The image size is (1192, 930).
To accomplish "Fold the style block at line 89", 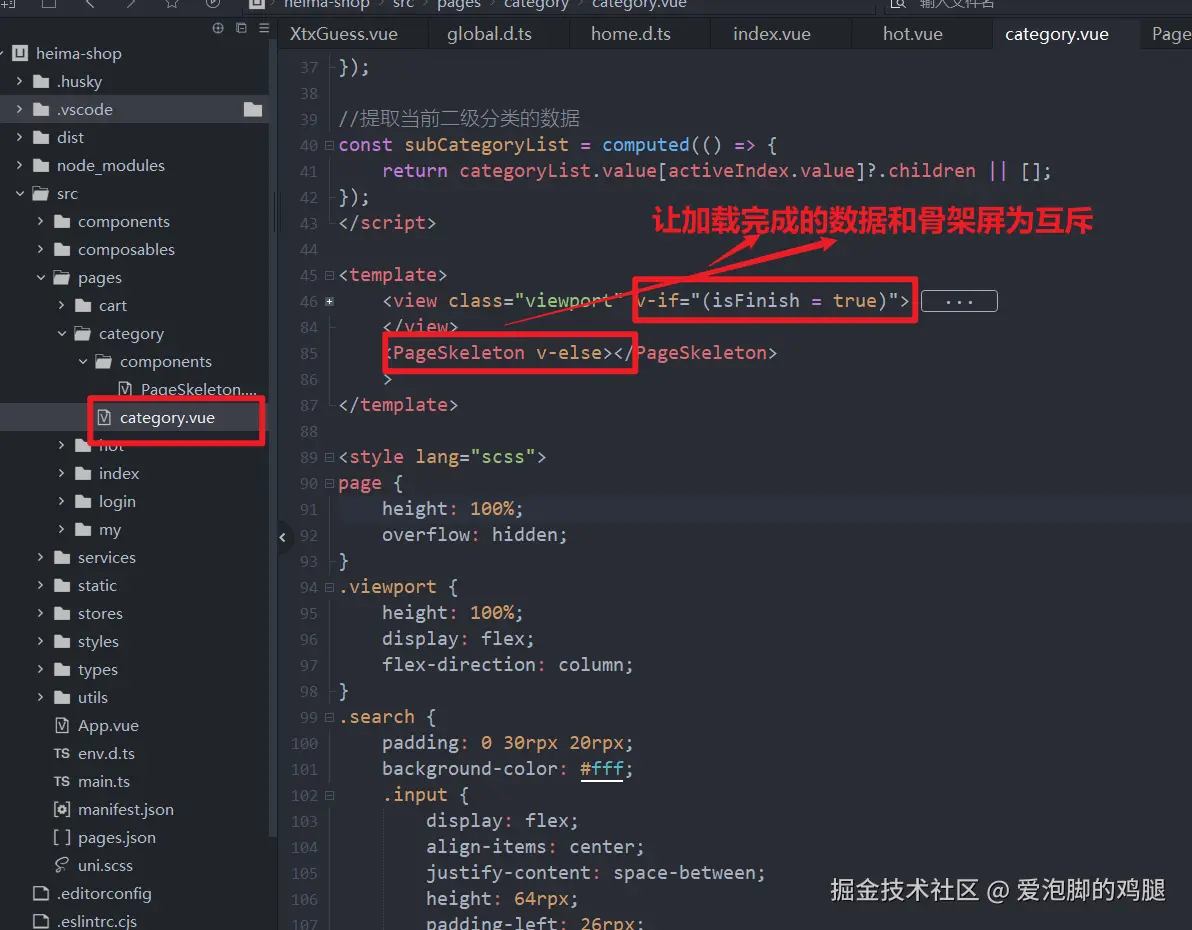I will pyautogui.click(x=329, y=457).
